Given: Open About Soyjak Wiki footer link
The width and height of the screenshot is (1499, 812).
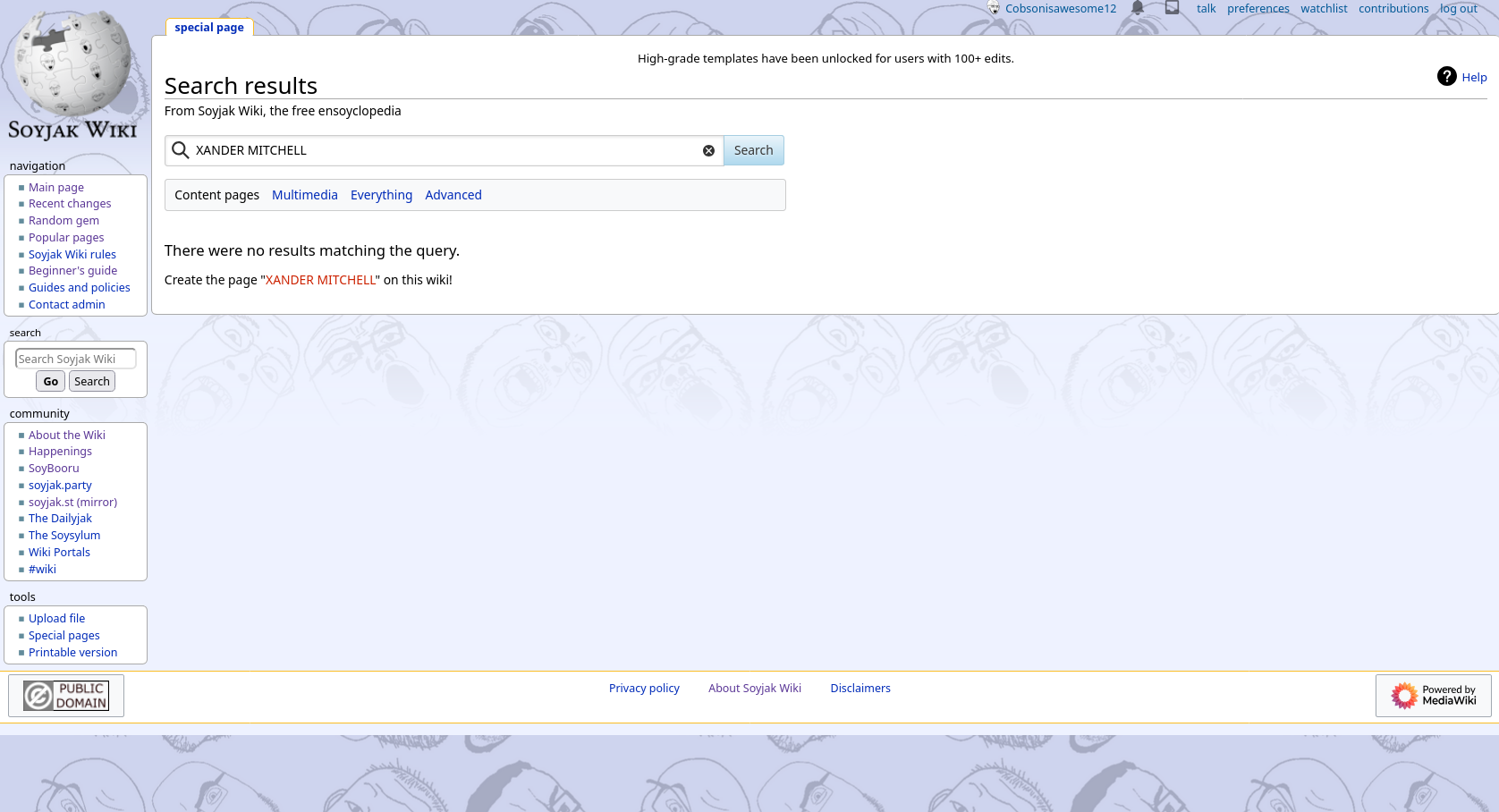Looking at the screenshot, I should click(x=755, y=689).
